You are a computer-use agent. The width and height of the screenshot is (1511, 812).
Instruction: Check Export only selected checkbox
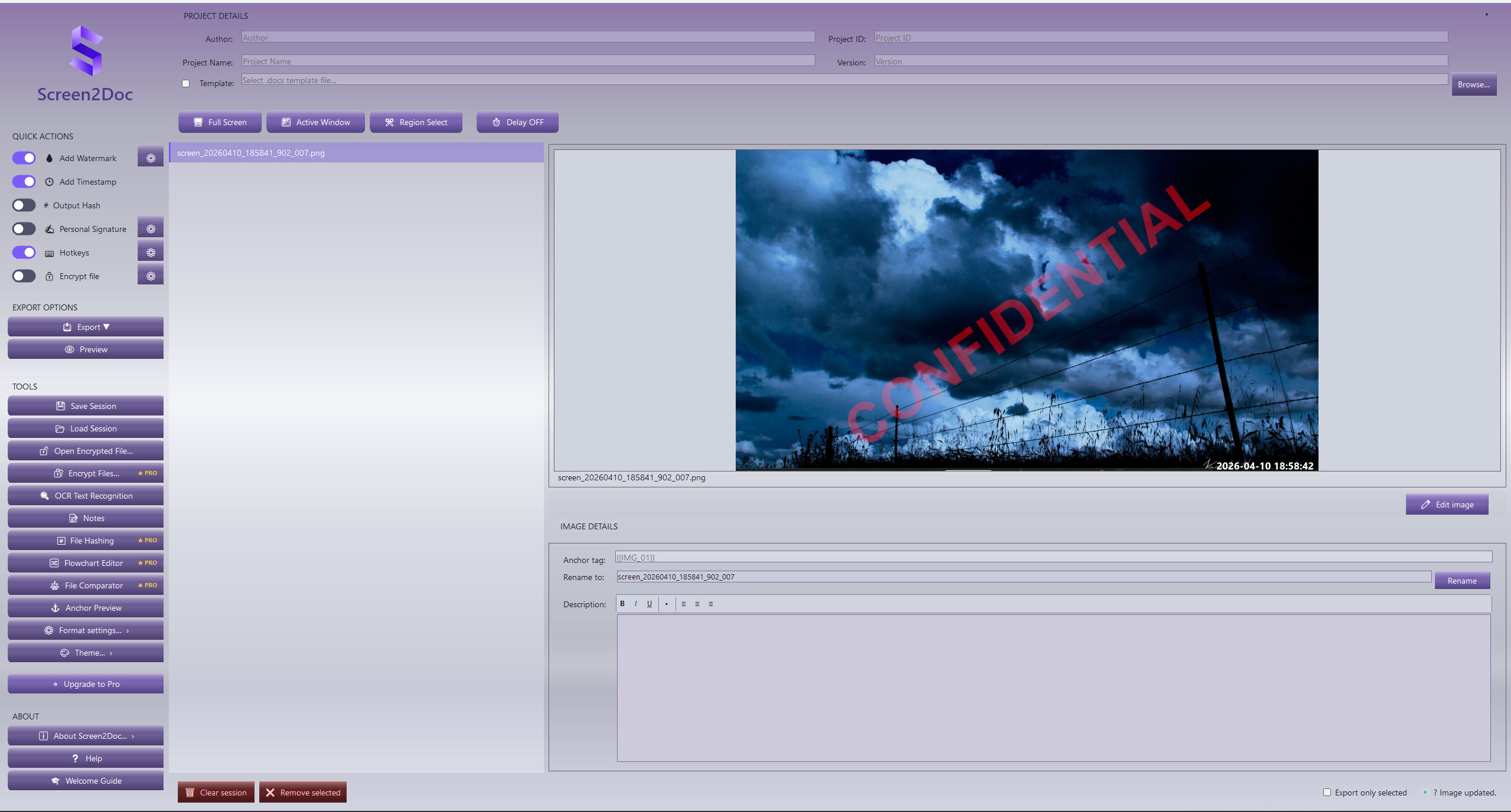pyautogui.click(x=1327, y=793)
